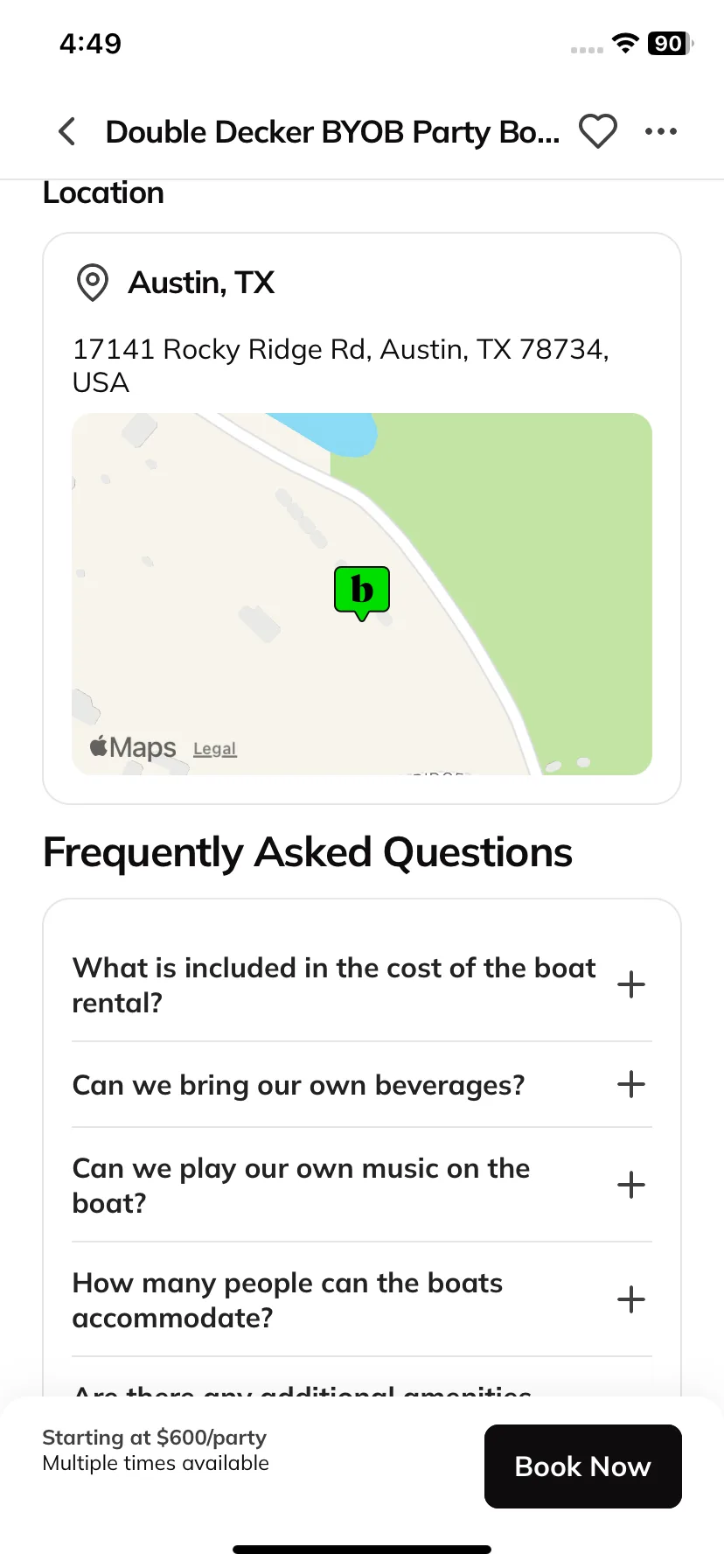Tap the plus icon next to beverages question
This screenshot has width=724, height=1568.
click(631, 1085)
